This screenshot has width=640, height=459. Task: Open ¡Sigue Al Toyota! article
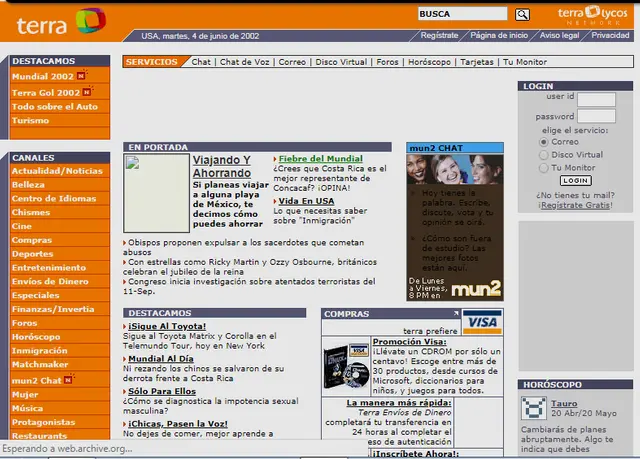point(167,326)
